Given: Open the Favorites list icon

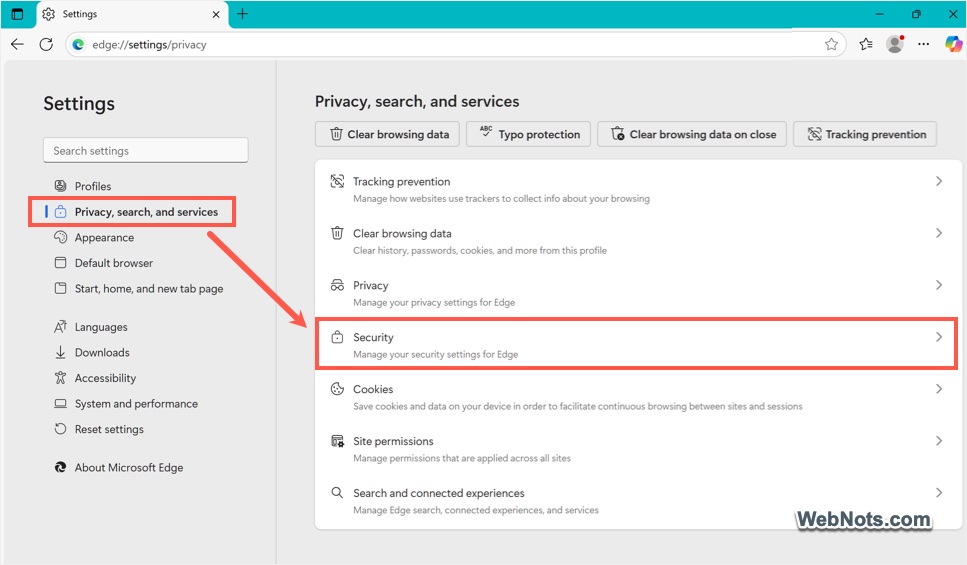Looking at the screenshot, I should (x=866, y=44).
